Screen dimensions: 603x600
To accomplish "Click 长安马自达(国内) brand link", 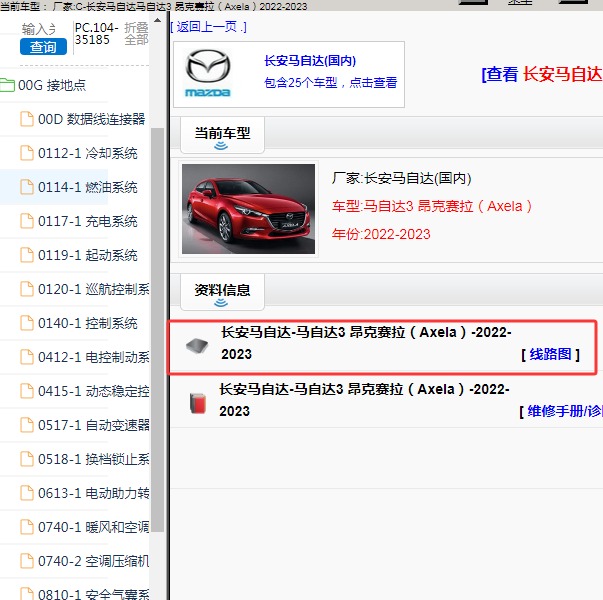I will (x=310, y=60).
